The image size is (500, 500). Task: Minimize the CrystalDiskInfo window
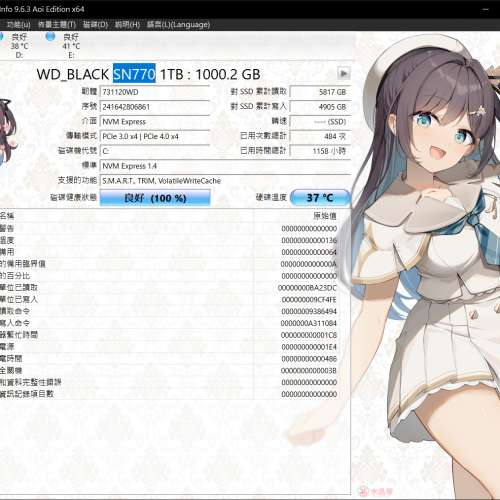(486, 9)
